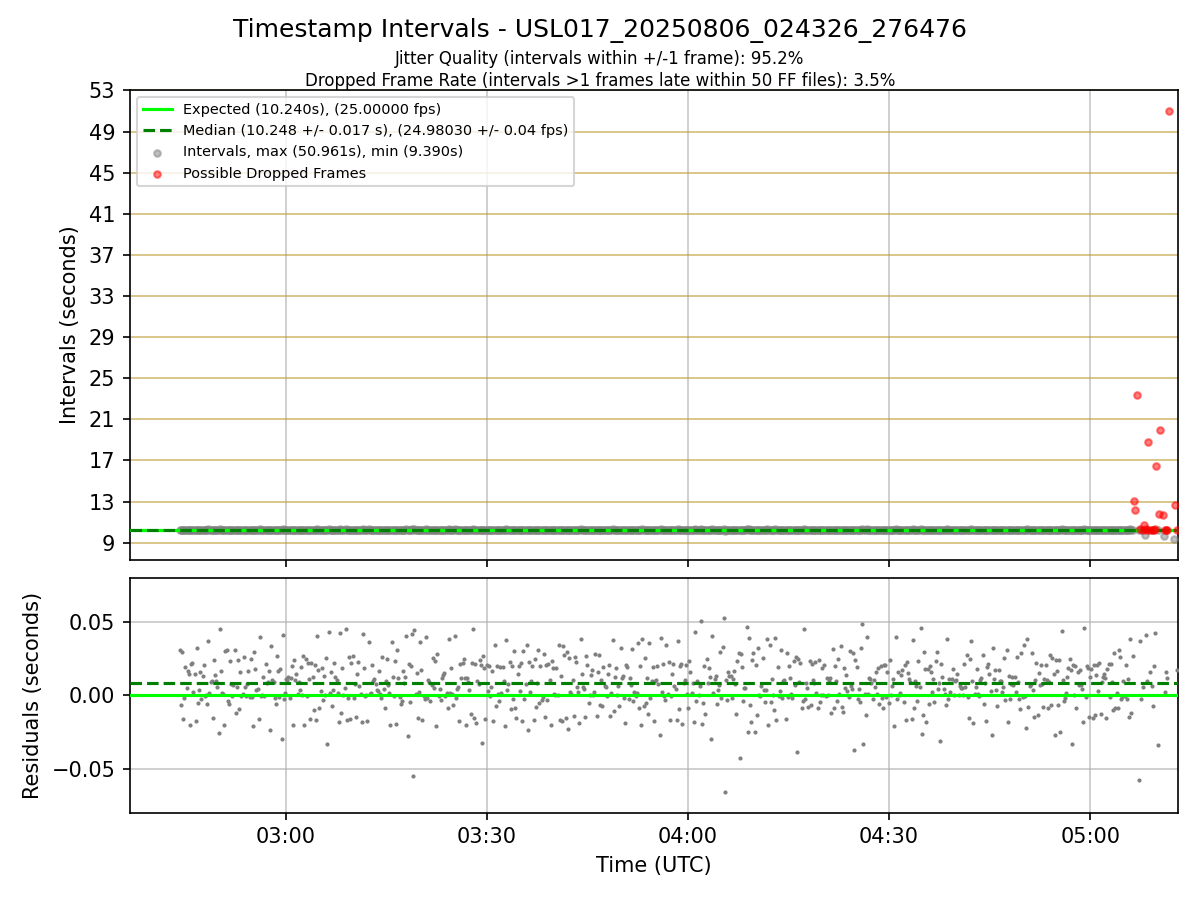This screenshot has height=900, width=1200.
Task: Select legend entry "Possible Dropped Frames"
Action: coord(274,173)
